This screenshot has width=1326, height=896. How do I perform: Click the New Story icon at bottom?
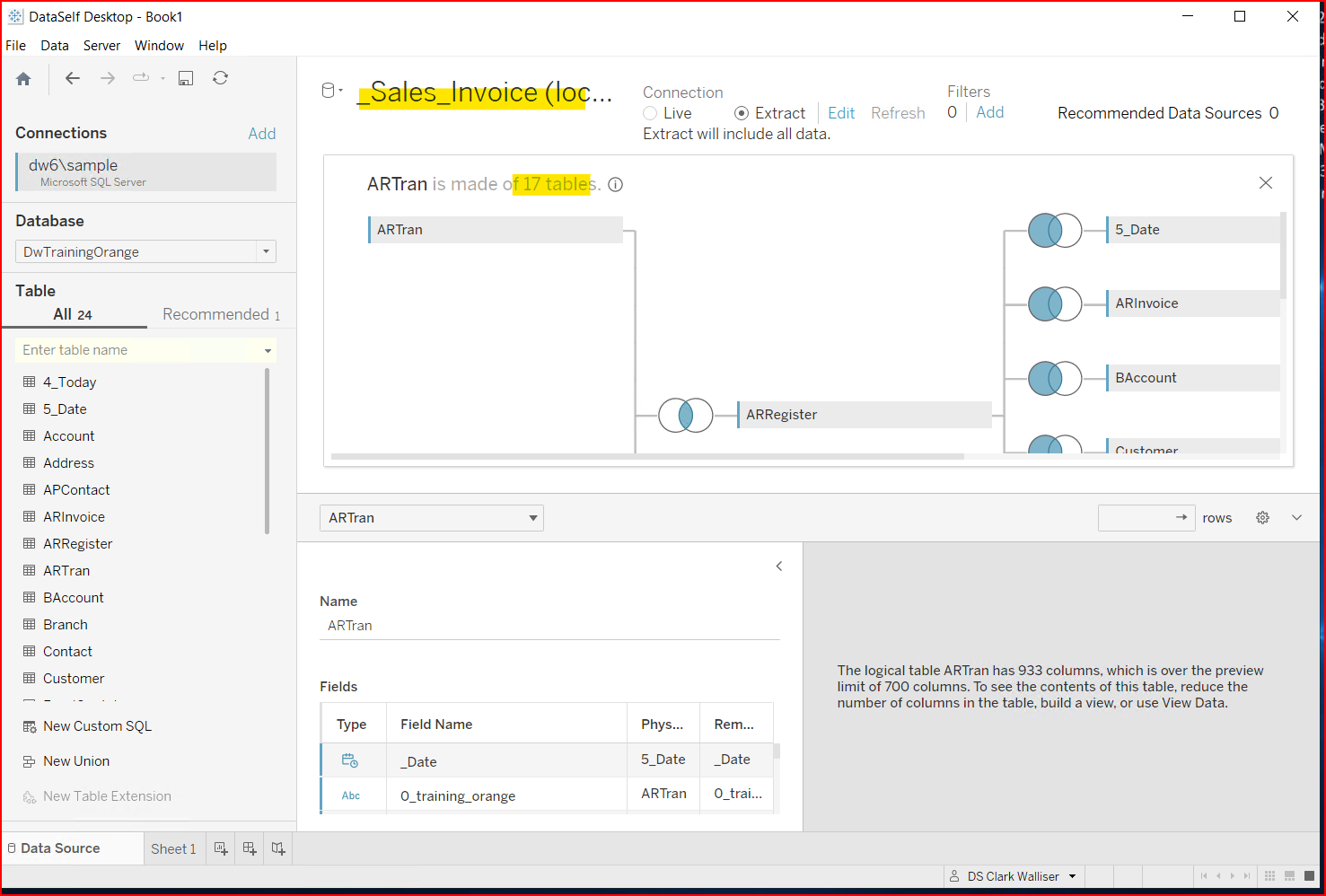coord(277,848)
